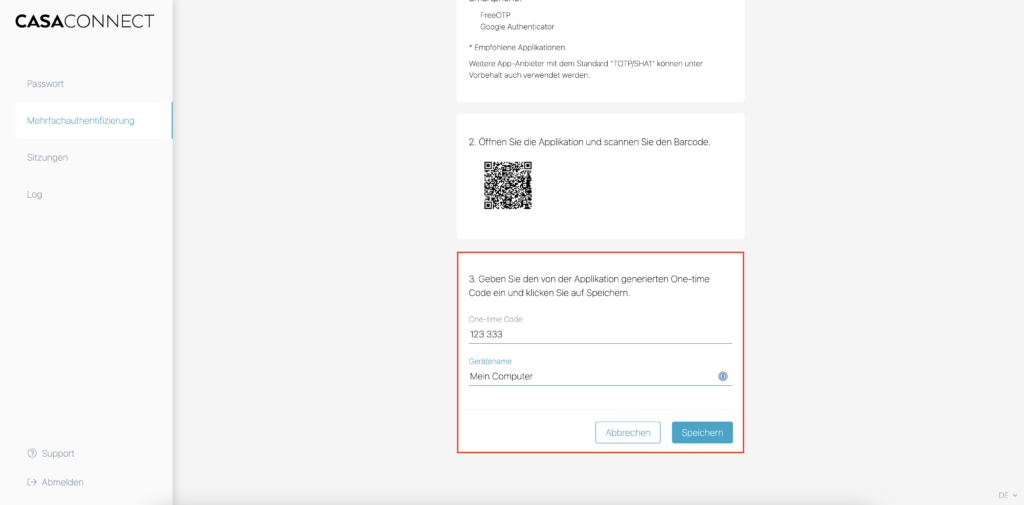Go to the Sitzungen page
Viewport: 1024px width, 505px height.
click(47, 158)
